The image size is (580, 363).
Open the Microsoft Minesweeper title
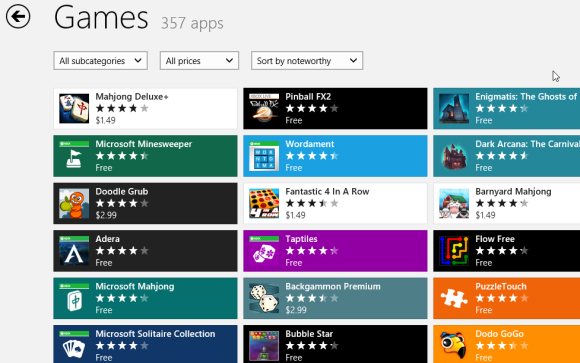[144, 144]
